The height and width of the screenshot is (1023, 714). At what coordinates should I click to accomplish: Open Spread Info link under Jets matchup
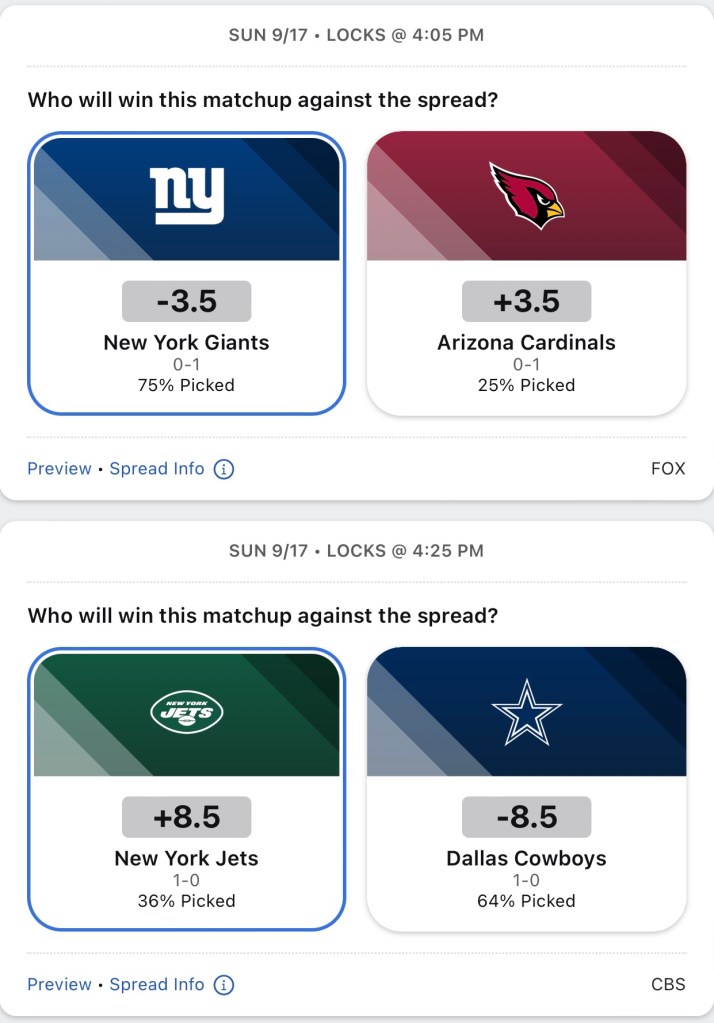(157, 985)
